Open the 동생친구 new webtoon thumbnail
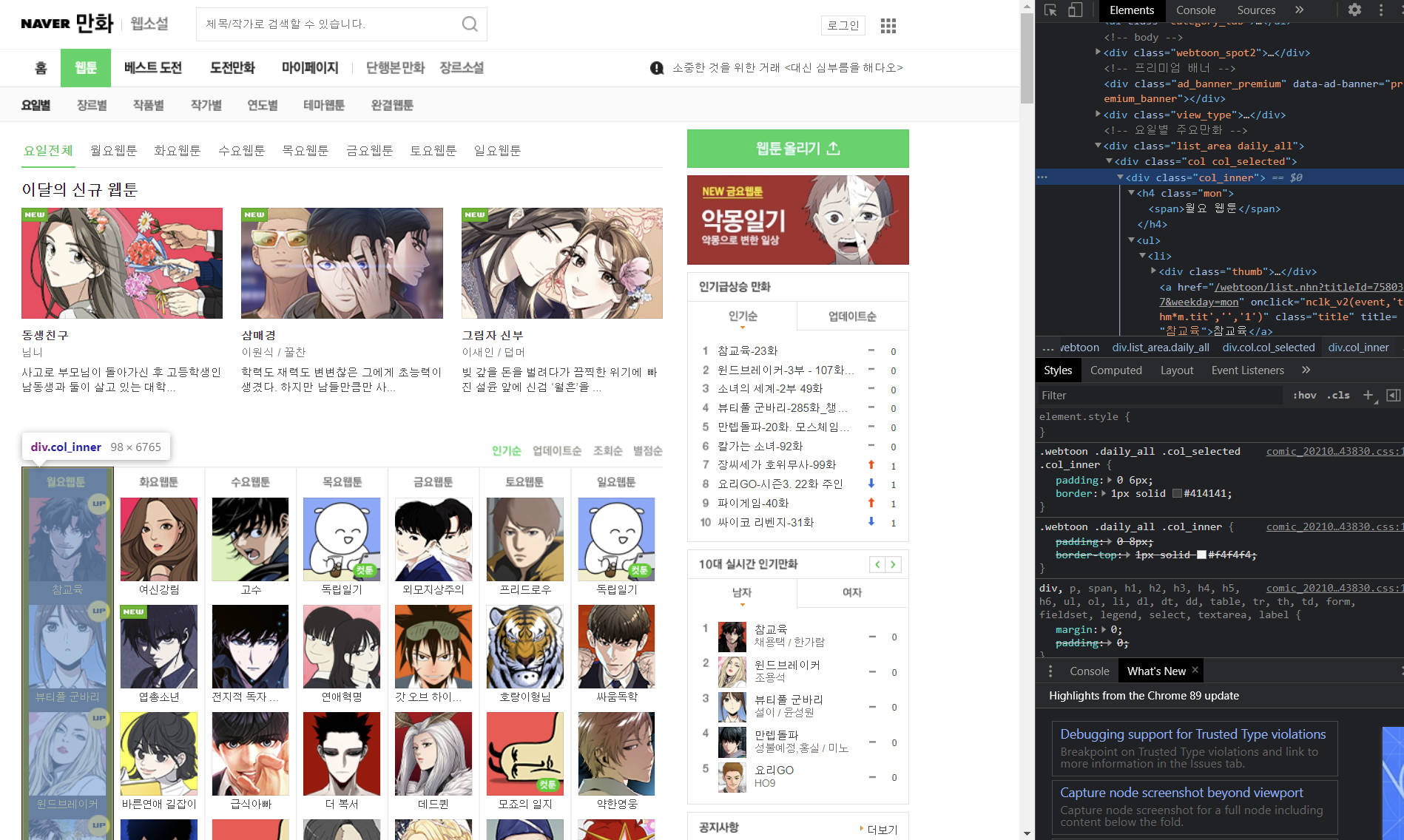1404x840 pixels. point(122,263)
